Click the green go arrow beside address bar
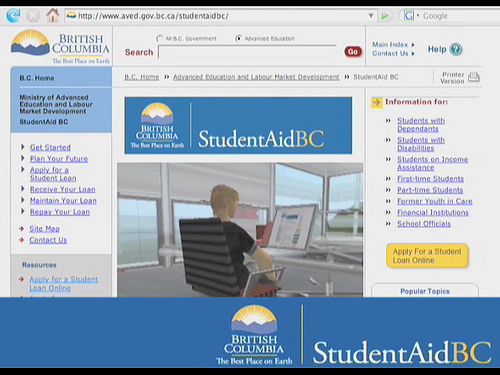 tap(385, 16)
